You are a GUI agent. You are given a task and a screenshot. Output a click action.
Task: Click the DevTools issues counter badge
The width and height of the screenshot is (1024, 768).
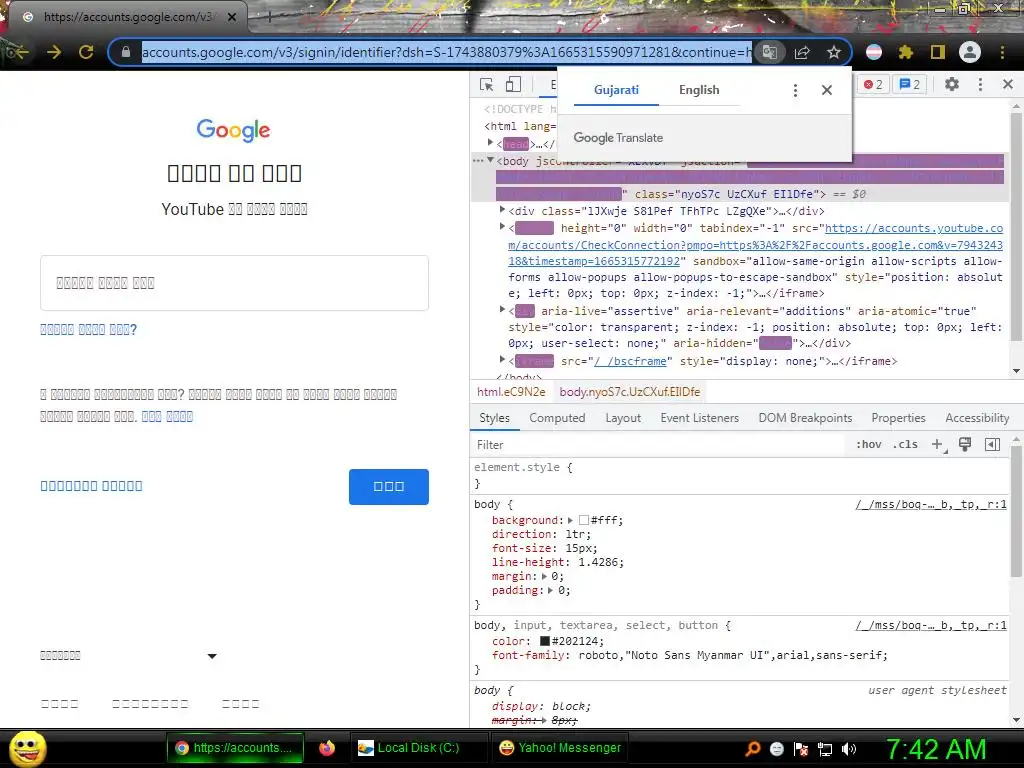click(910, 84)
